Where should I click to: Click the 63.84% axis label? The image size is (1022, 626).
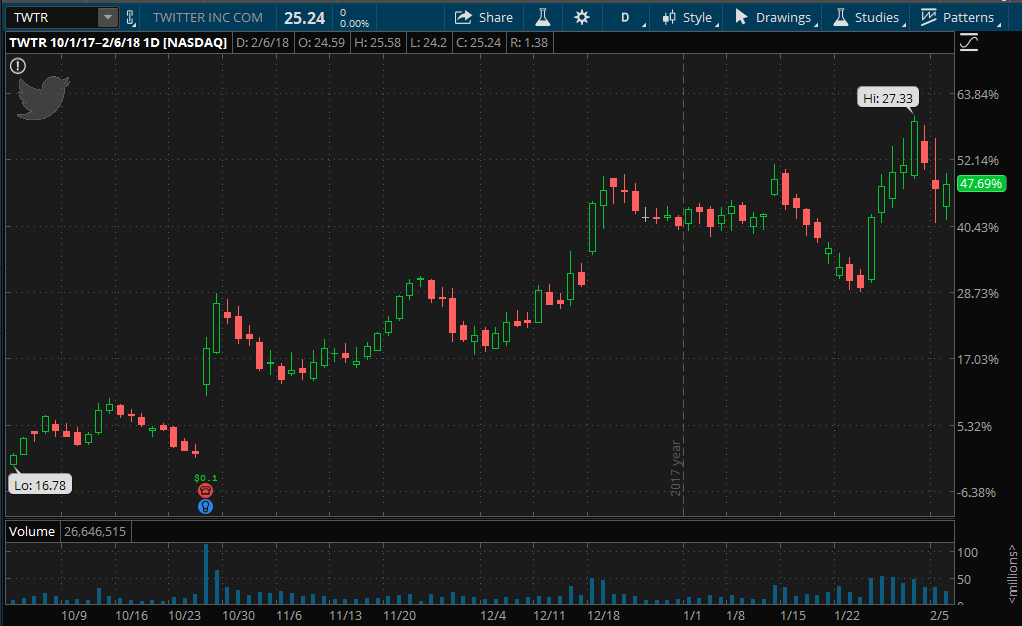[x=978, y=95]
